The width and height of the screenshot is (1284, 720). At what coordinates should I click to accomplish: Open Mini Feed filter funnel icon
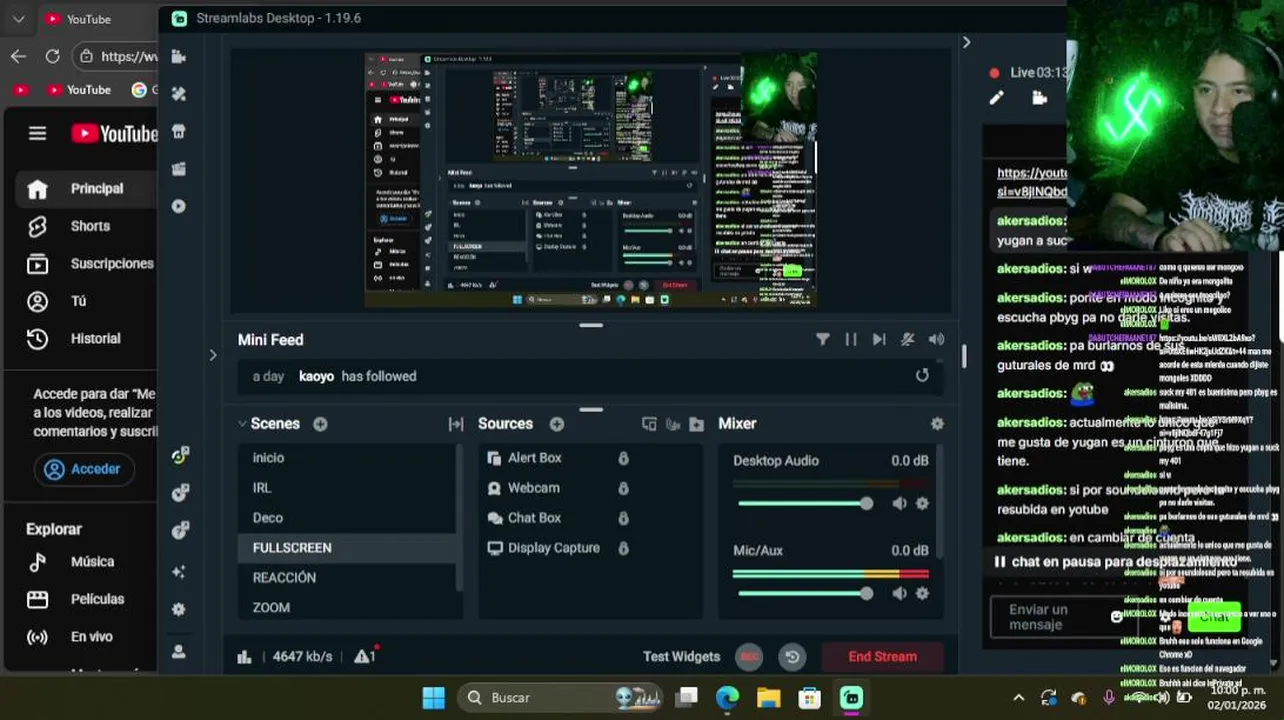click(x=822, y=339)
